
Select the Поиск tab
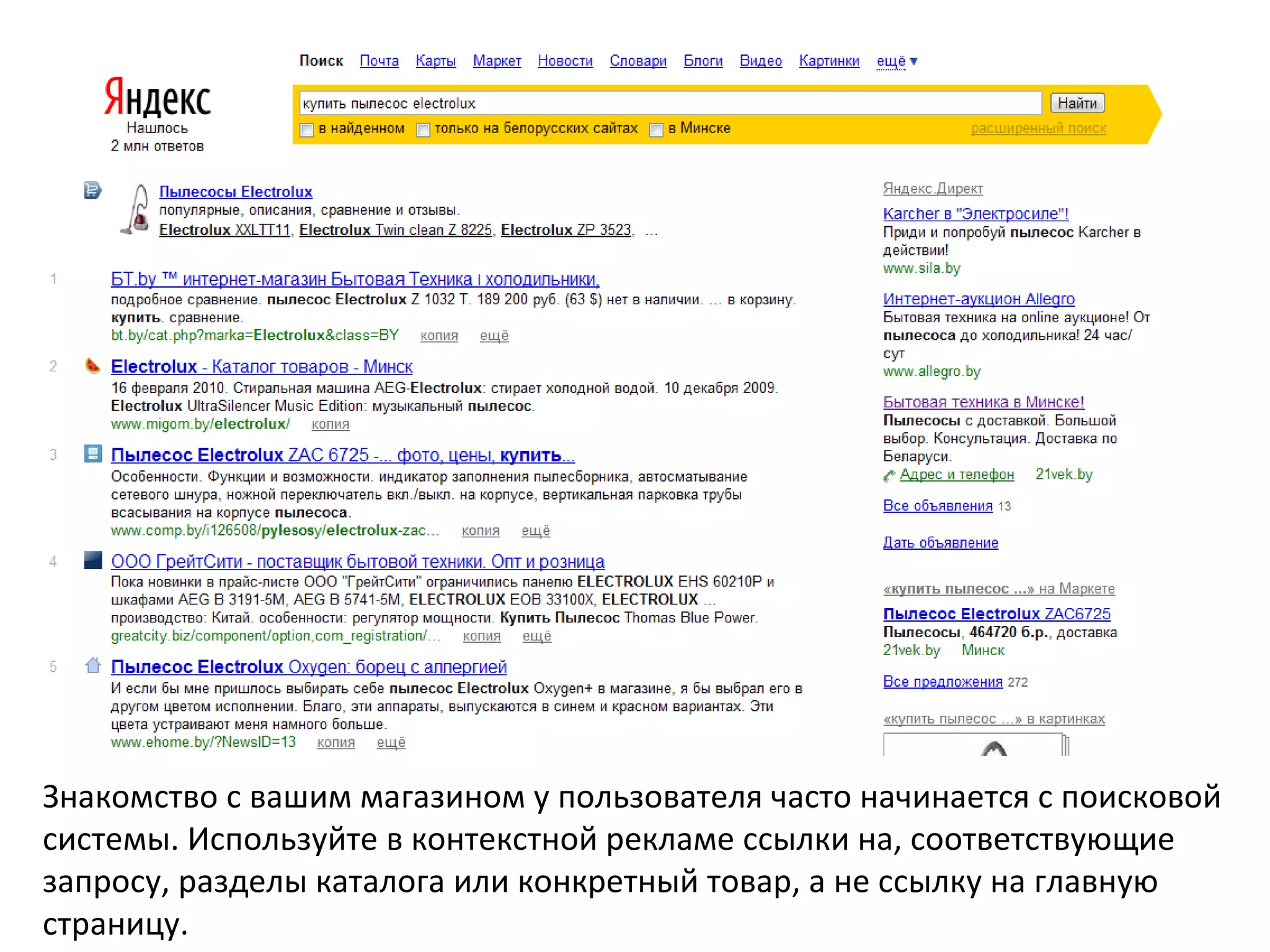pos(321,61)
